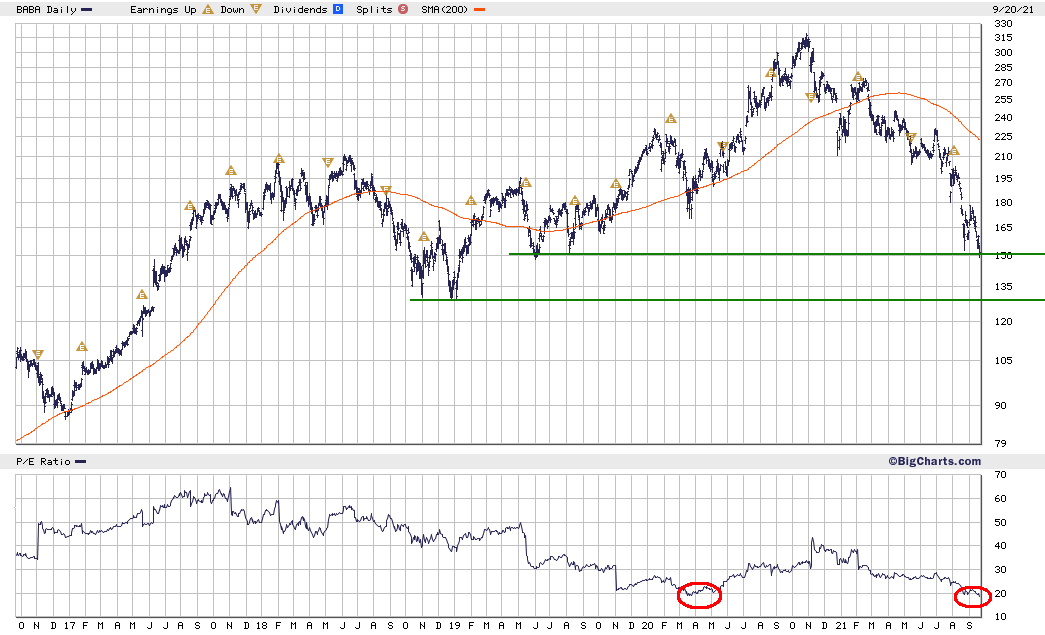Click the 9/20/21 chart date
Image resolution: width=1045 pixels, height=635 pixels.
click(1013, 9)
